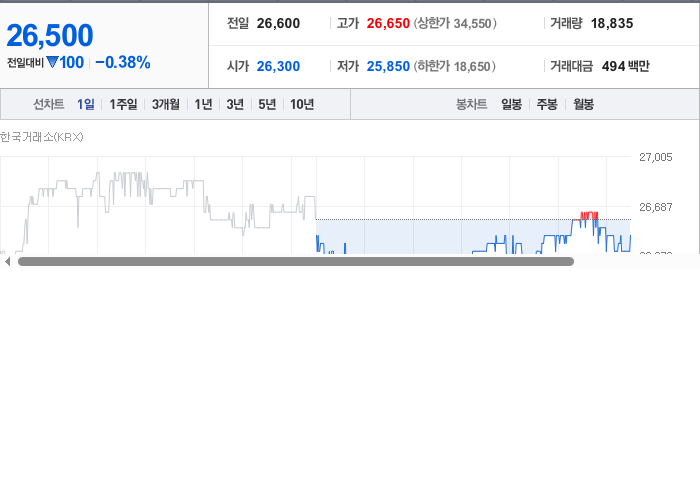
Task: Switch to the 3개월 line chart
Action: (166, 104)
